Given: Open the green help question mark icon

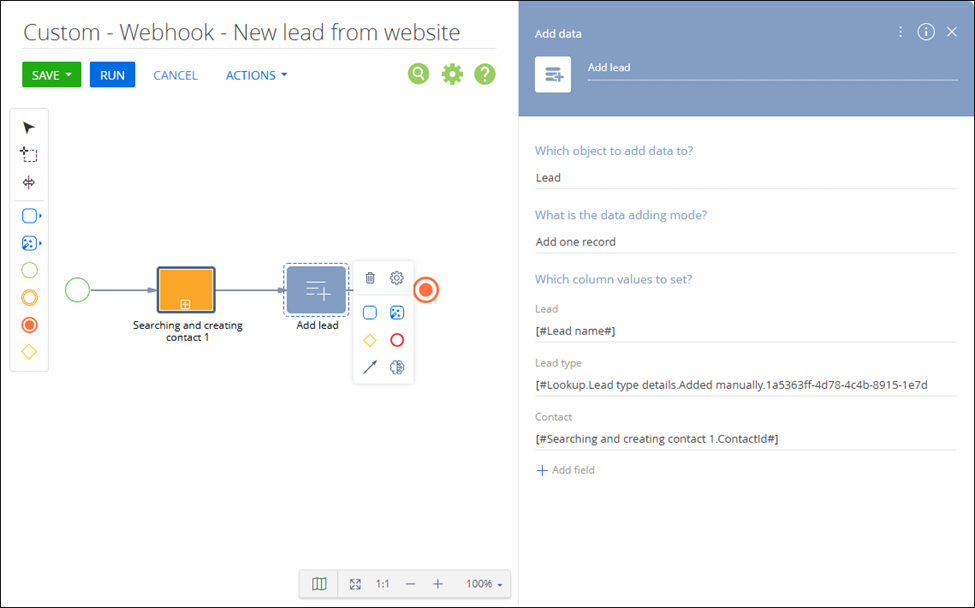Looking at the screenshot, I should point(485,74).
